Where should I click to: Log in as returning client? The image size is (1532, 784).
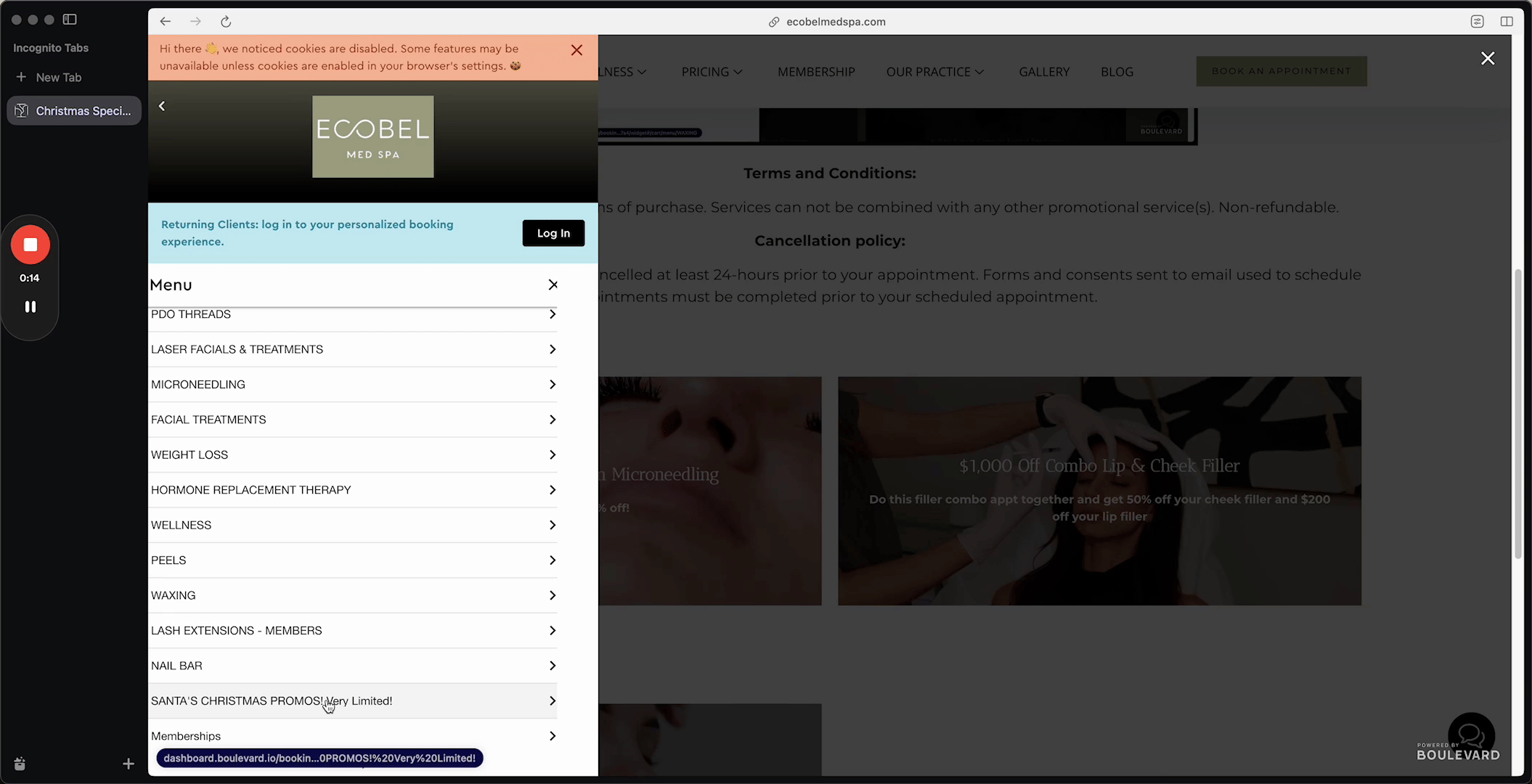coord(553,233)
